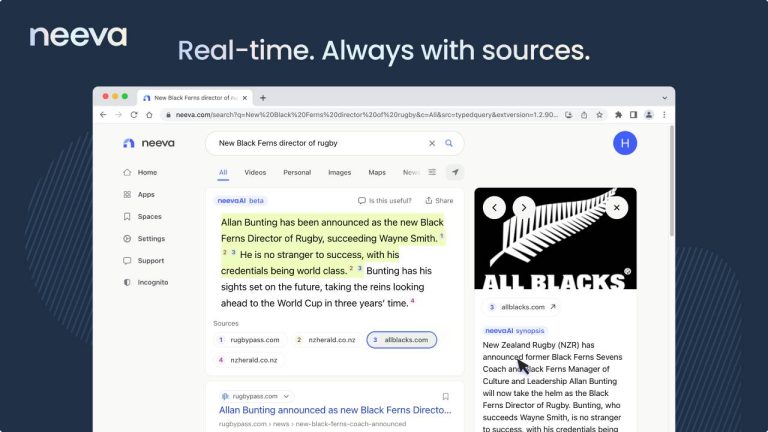This screenshot has height=432, width=768.
Task: Go to Home in Neeva sidebar
Action: click(x=141, y=172)
